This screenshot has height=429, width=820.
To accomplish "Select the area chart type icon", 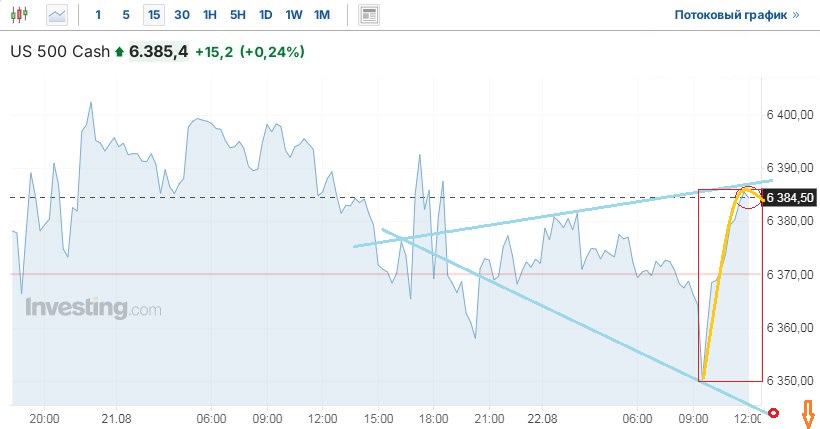I will coord(57,15).
